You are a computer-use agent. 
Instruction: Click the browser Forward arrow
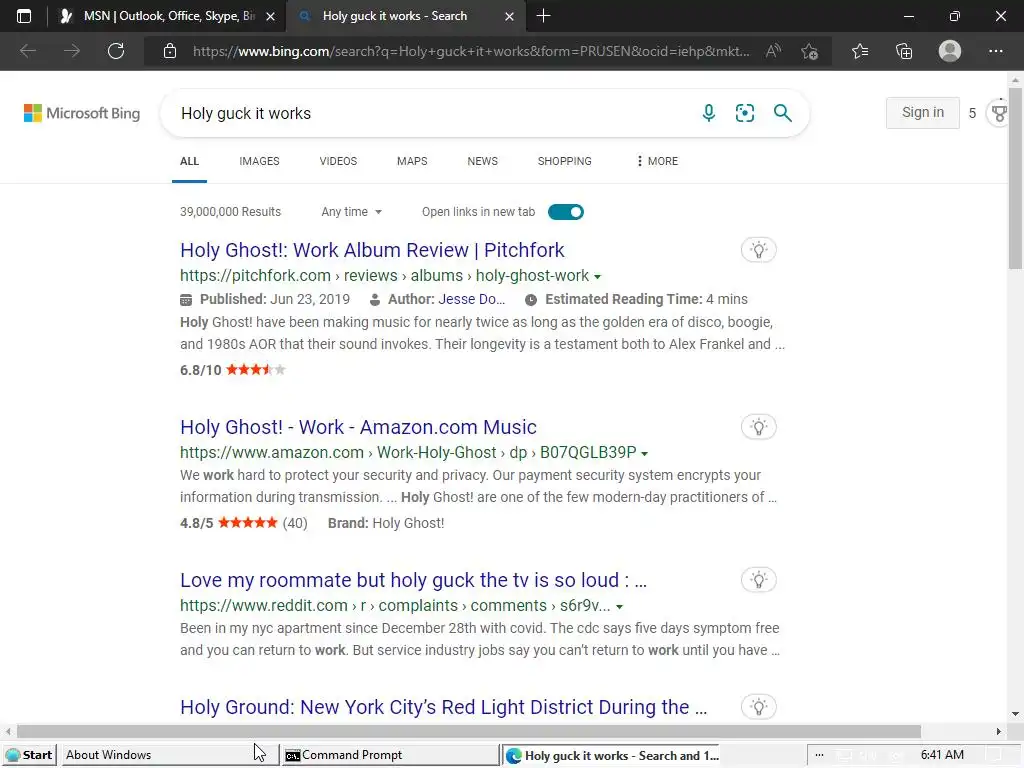pos(72,51)
